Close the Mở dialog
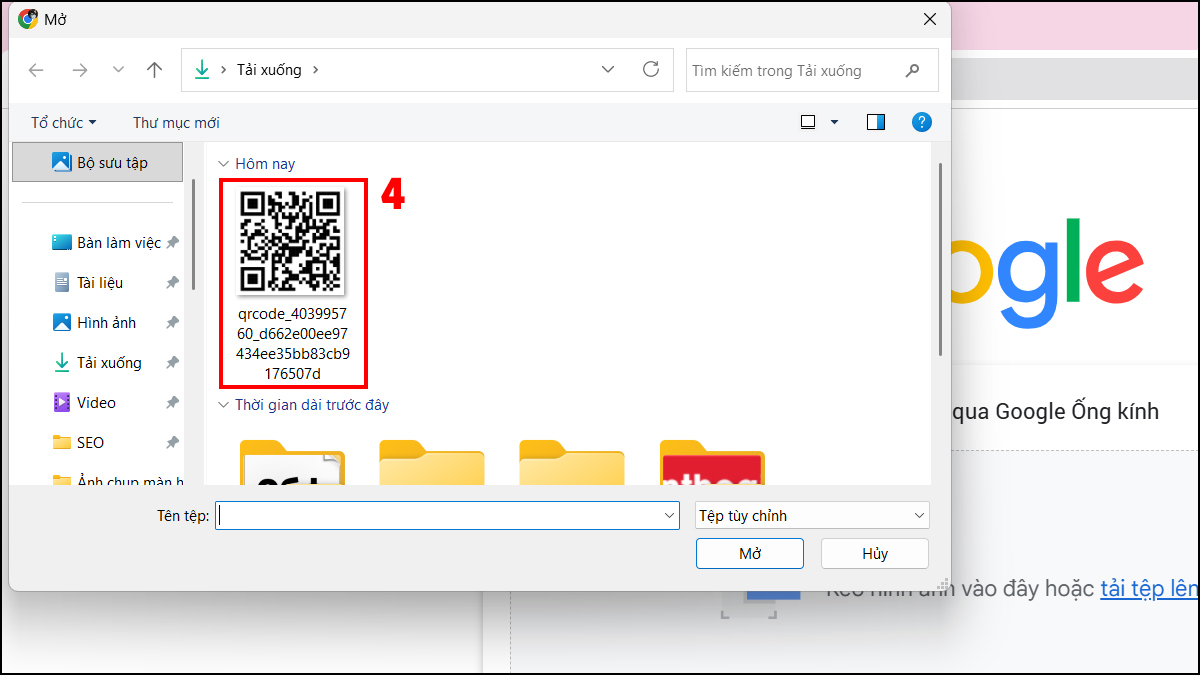 [x=930, y=19]
